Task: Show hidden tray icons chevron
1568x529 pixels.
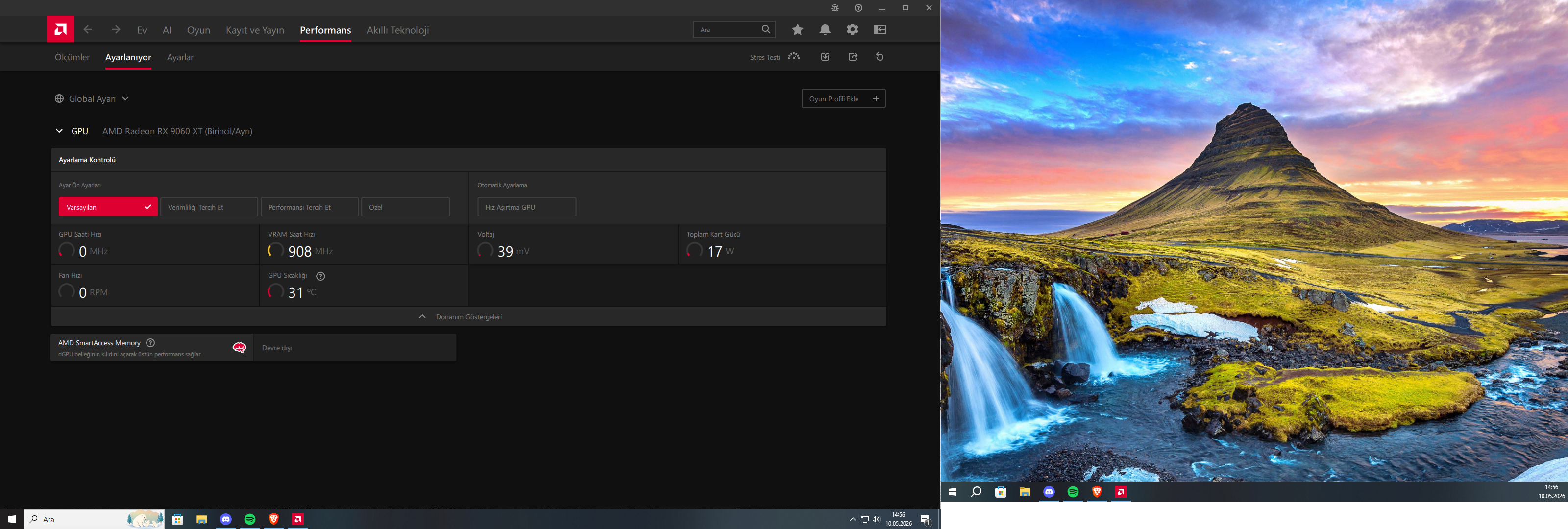Action: tap(853, 519)
